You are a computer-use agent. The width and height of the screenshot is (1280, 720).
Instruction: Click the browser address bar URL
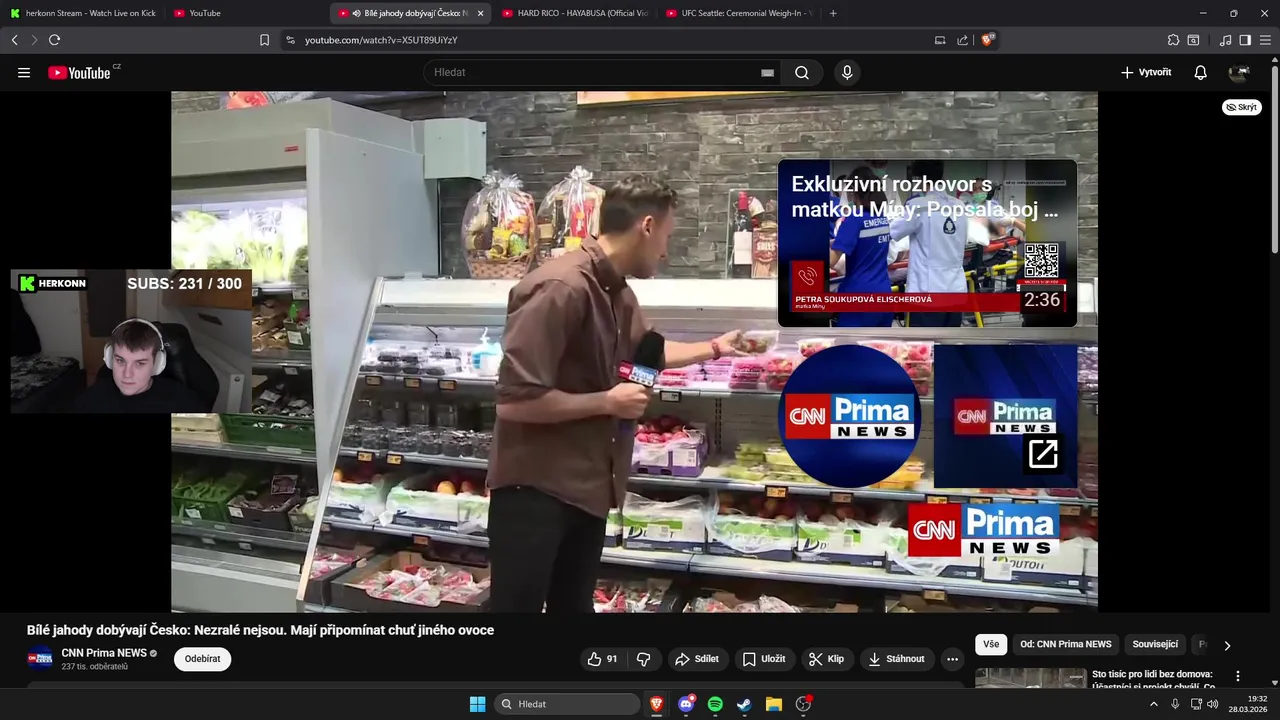tap(381, 40)
